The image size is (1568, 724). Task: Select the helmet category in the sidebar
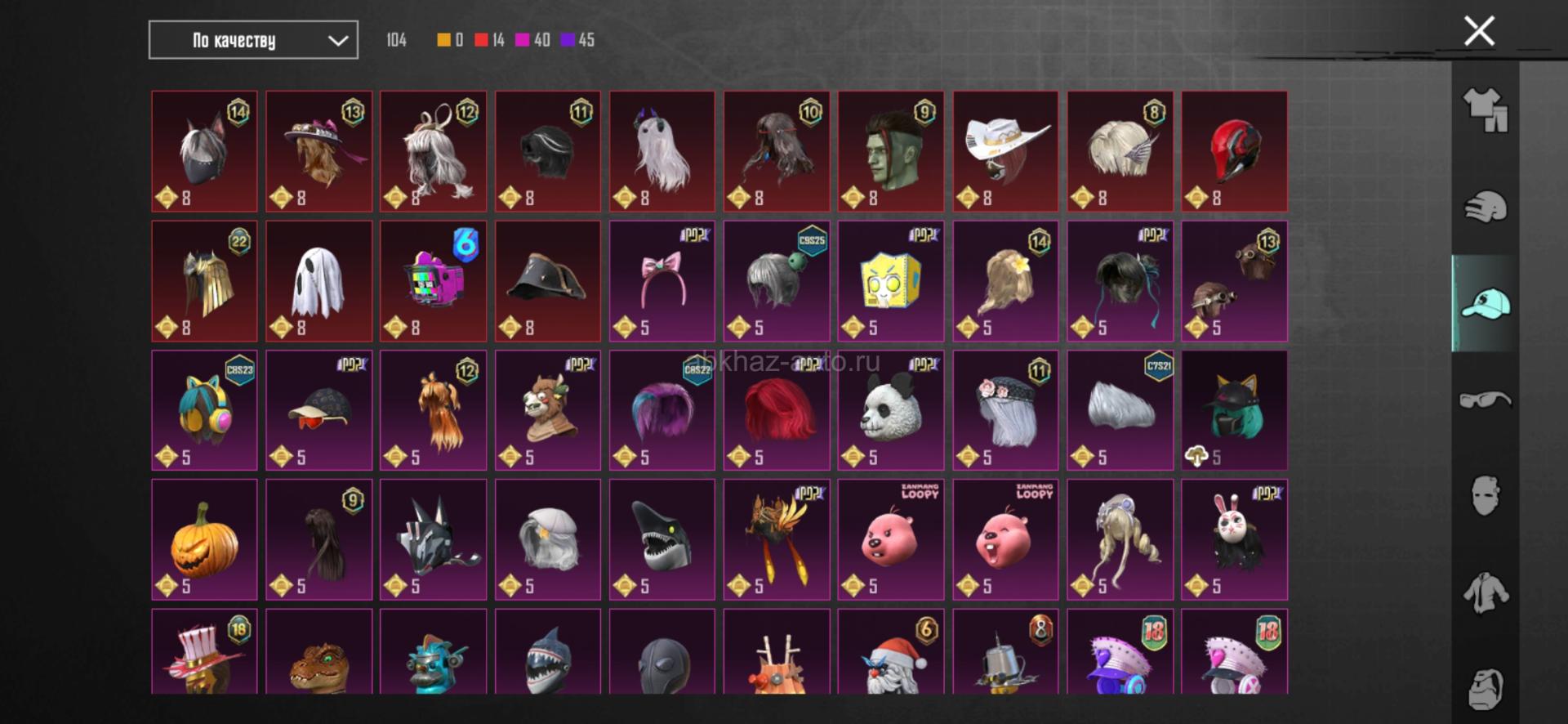pyautogui.click(x=1486, y=207)
